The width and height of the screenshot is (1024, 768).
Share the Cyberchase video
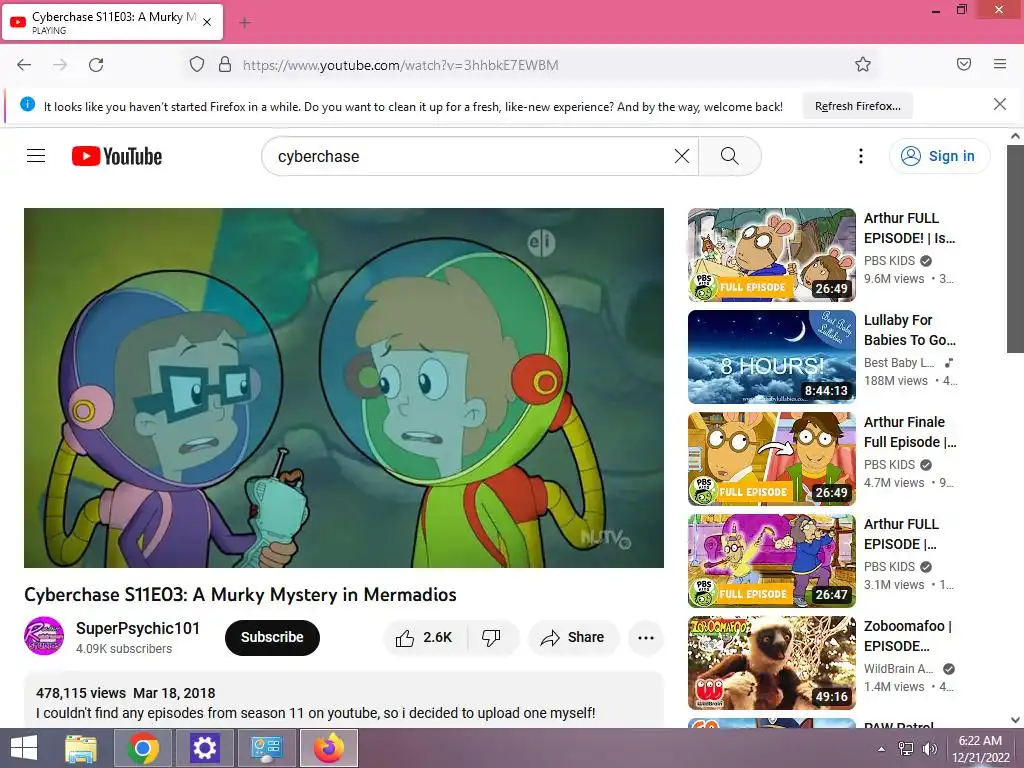pyautogui.click(x=573, y=637)
